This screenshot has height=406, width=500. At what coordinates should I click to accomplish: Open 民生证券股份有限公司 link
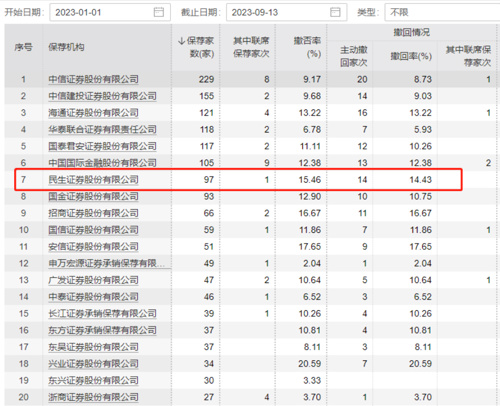click(x=93, y=180)
